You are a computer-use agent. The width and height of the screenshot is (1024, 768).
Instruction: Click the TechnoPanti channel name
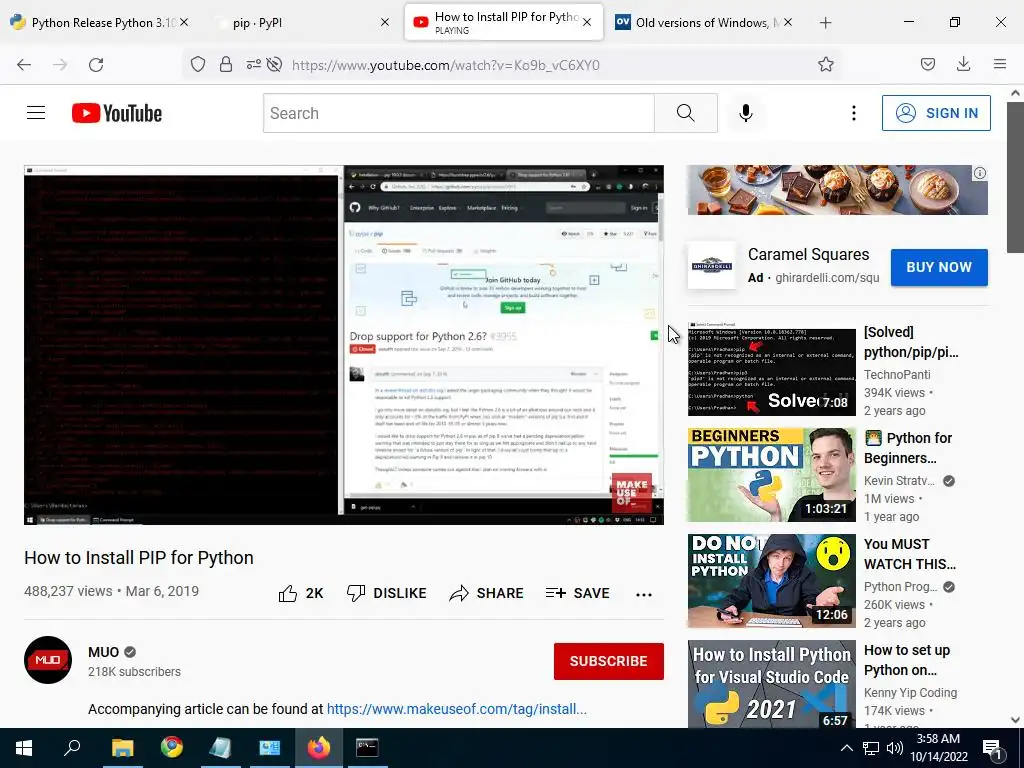pyautogui.click(x=897, y=375)
